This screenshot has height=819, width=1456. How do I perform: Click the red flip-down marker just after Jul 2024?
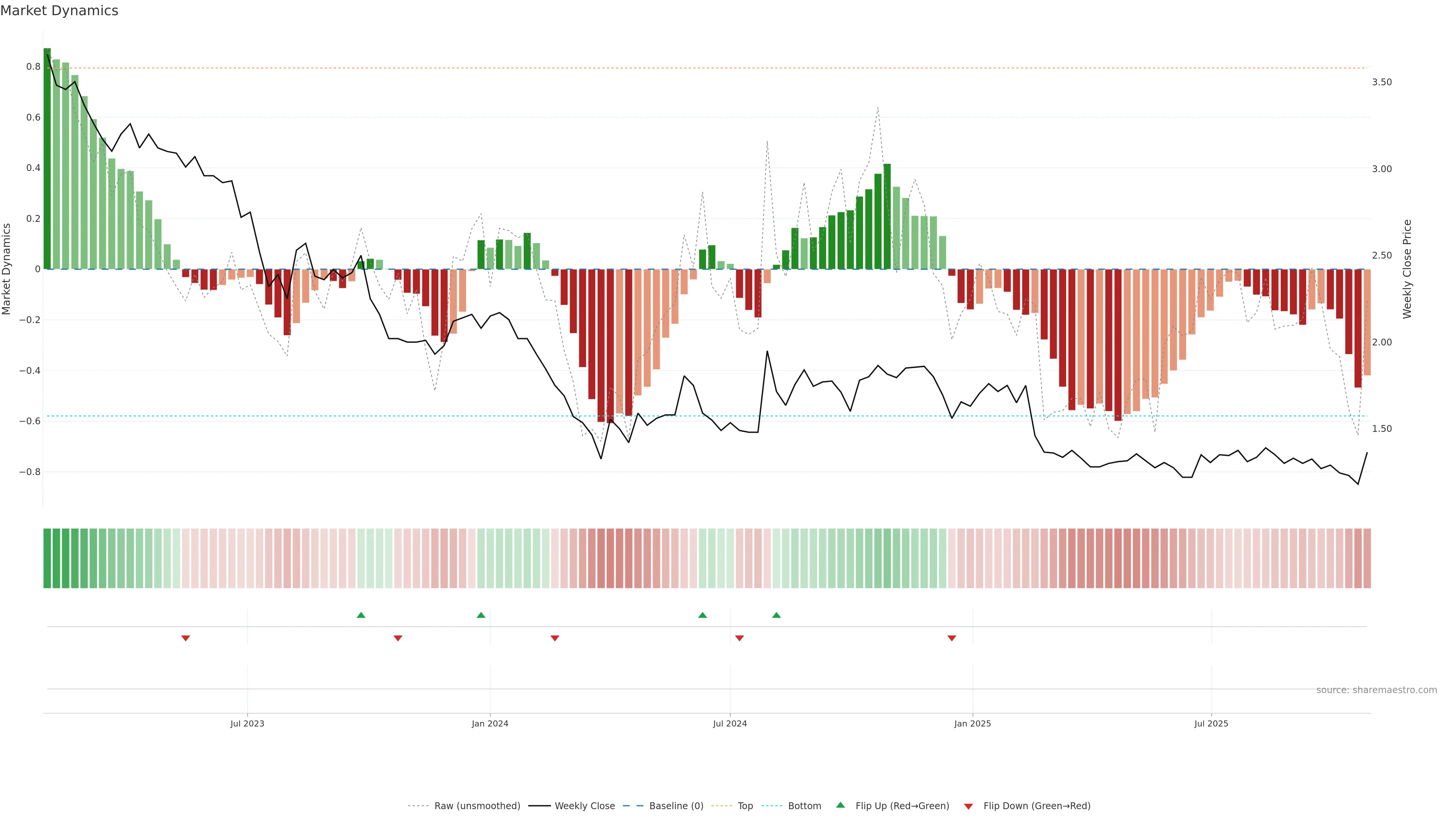739,638
